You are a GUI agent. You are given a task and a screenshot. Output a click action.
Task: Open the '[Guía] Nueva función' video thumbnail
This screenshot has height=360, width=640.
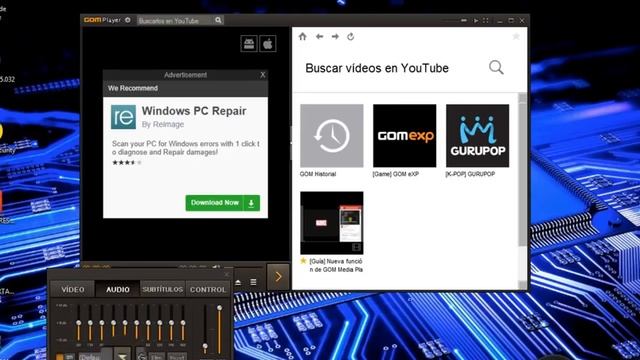point(332,223)
